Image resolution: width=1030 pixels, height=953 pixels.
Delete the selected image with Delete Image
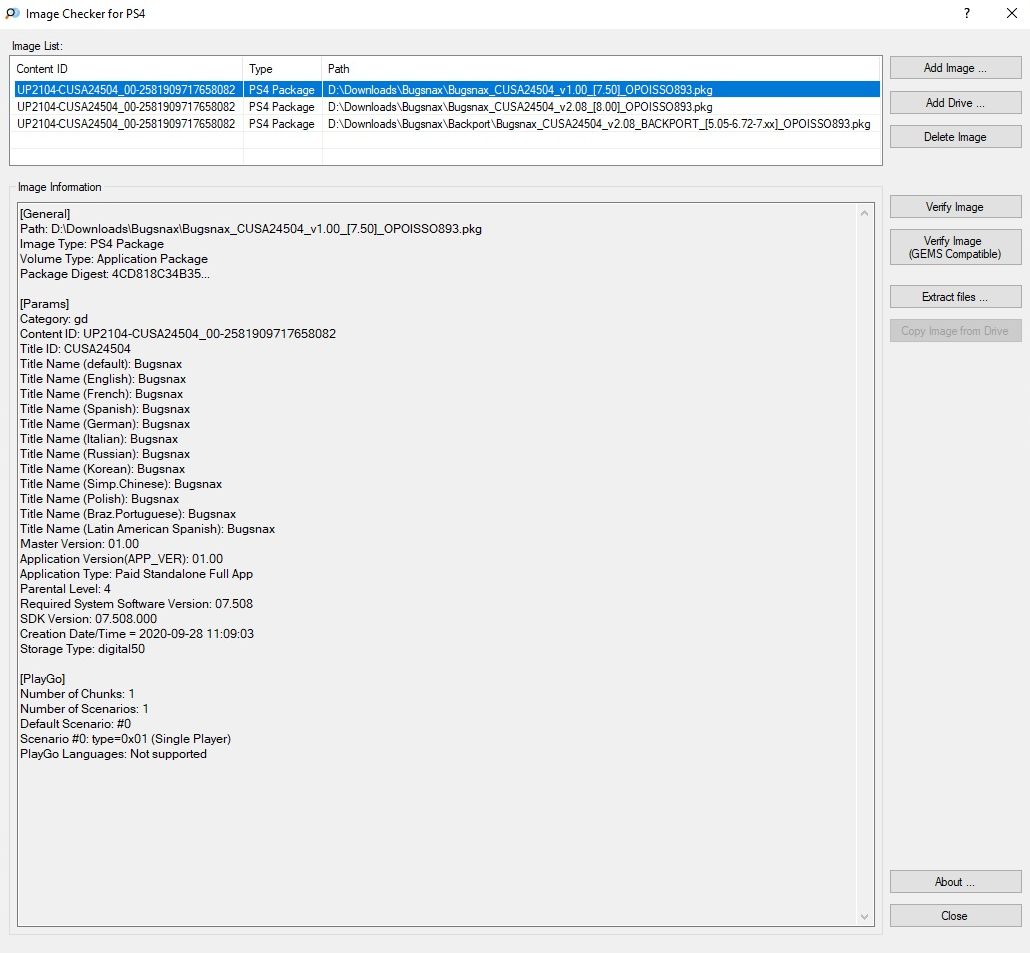coord(955,137)
